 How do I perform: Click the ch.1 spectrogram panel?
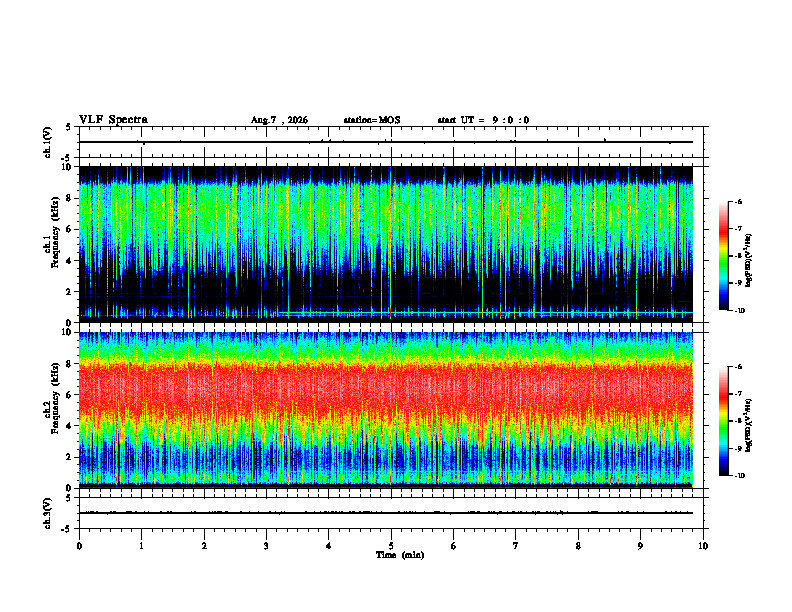[386, 244]
